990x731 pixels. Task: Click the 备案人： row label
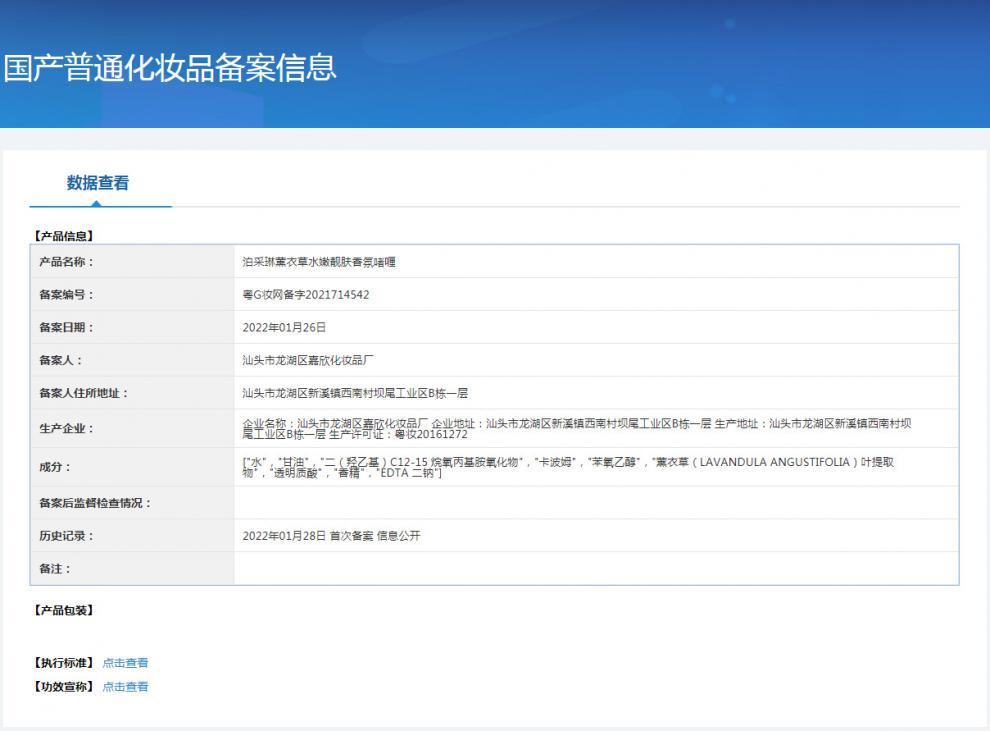(x=61, y=360)
